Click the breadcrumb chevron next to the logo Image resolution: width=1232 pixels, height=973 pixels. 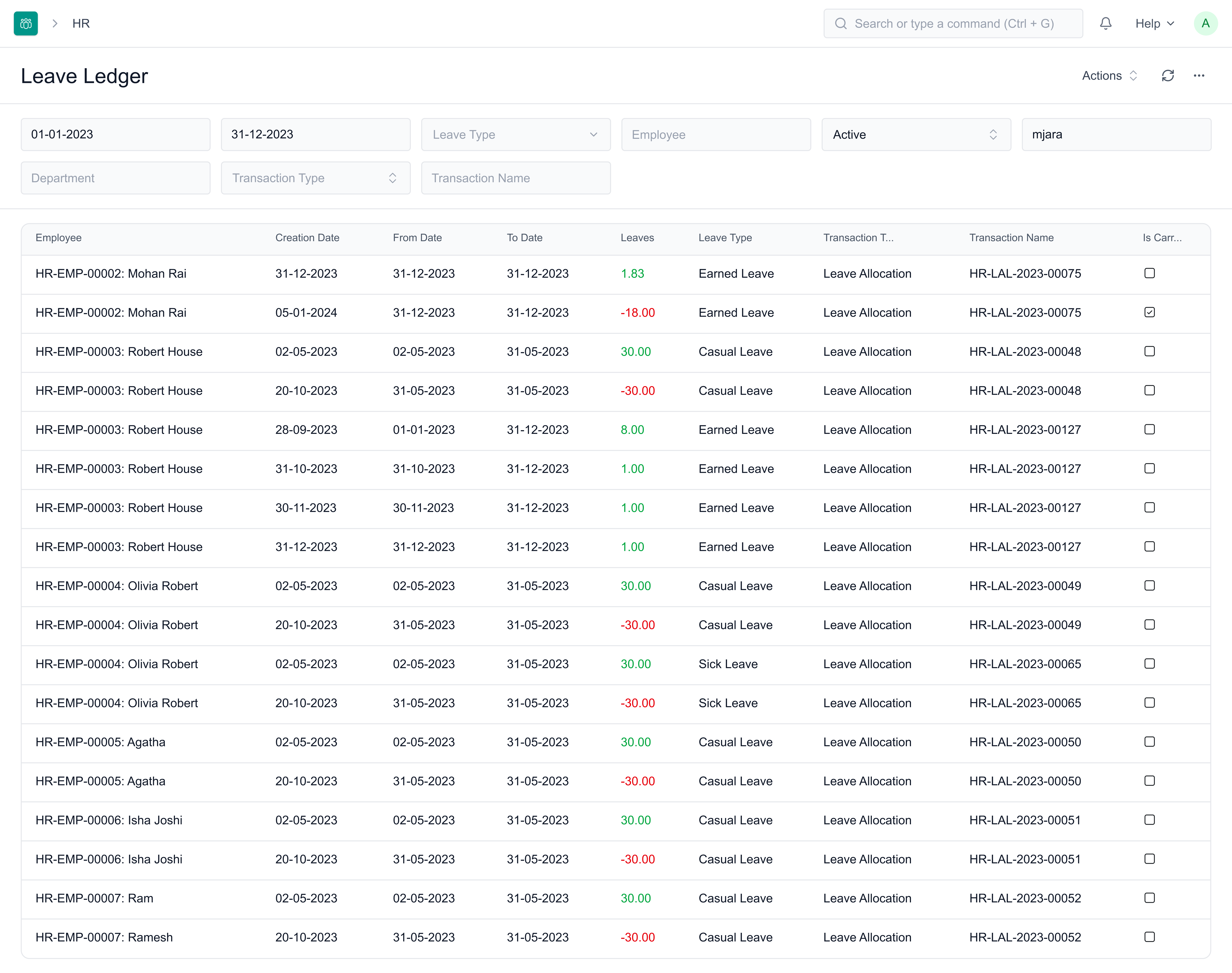pos(55,23)
